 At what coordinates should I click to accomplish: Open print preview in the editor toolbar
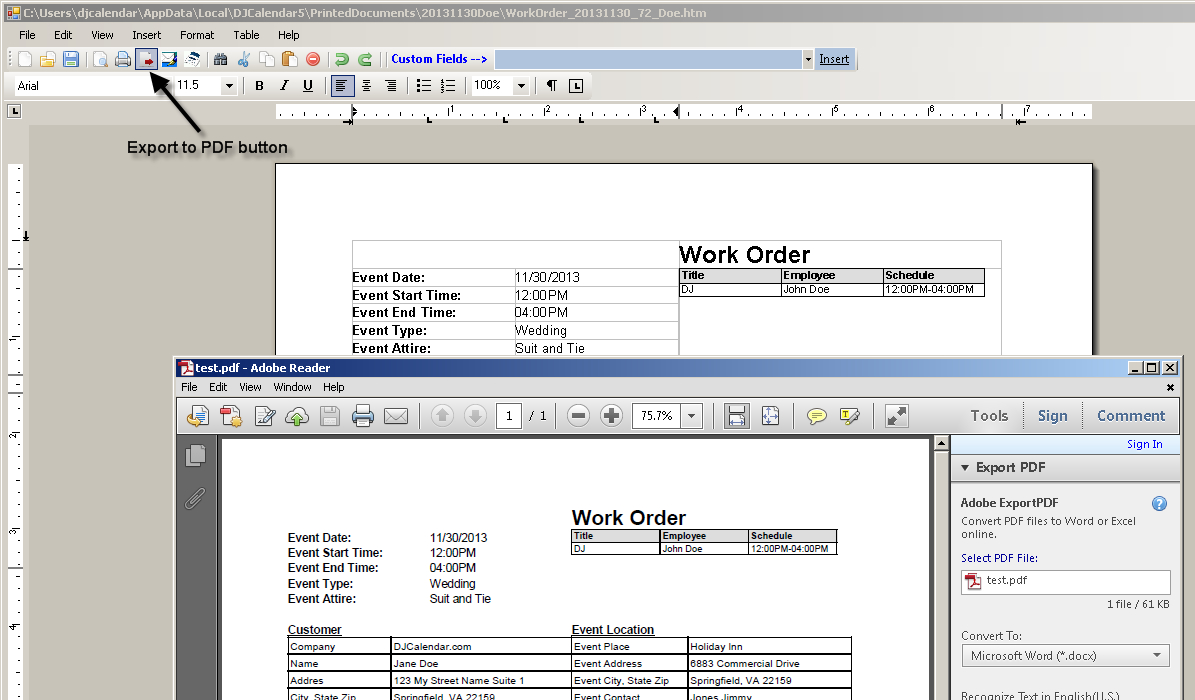point(100,59)
